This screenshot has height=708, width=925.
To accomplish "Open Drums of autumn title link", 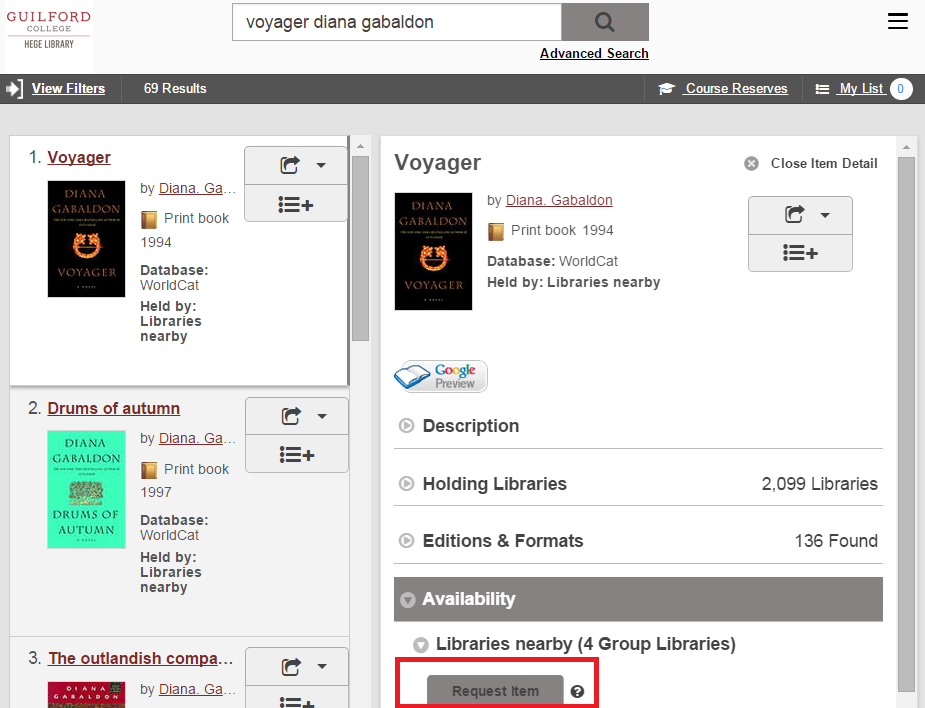I will 114,408.
